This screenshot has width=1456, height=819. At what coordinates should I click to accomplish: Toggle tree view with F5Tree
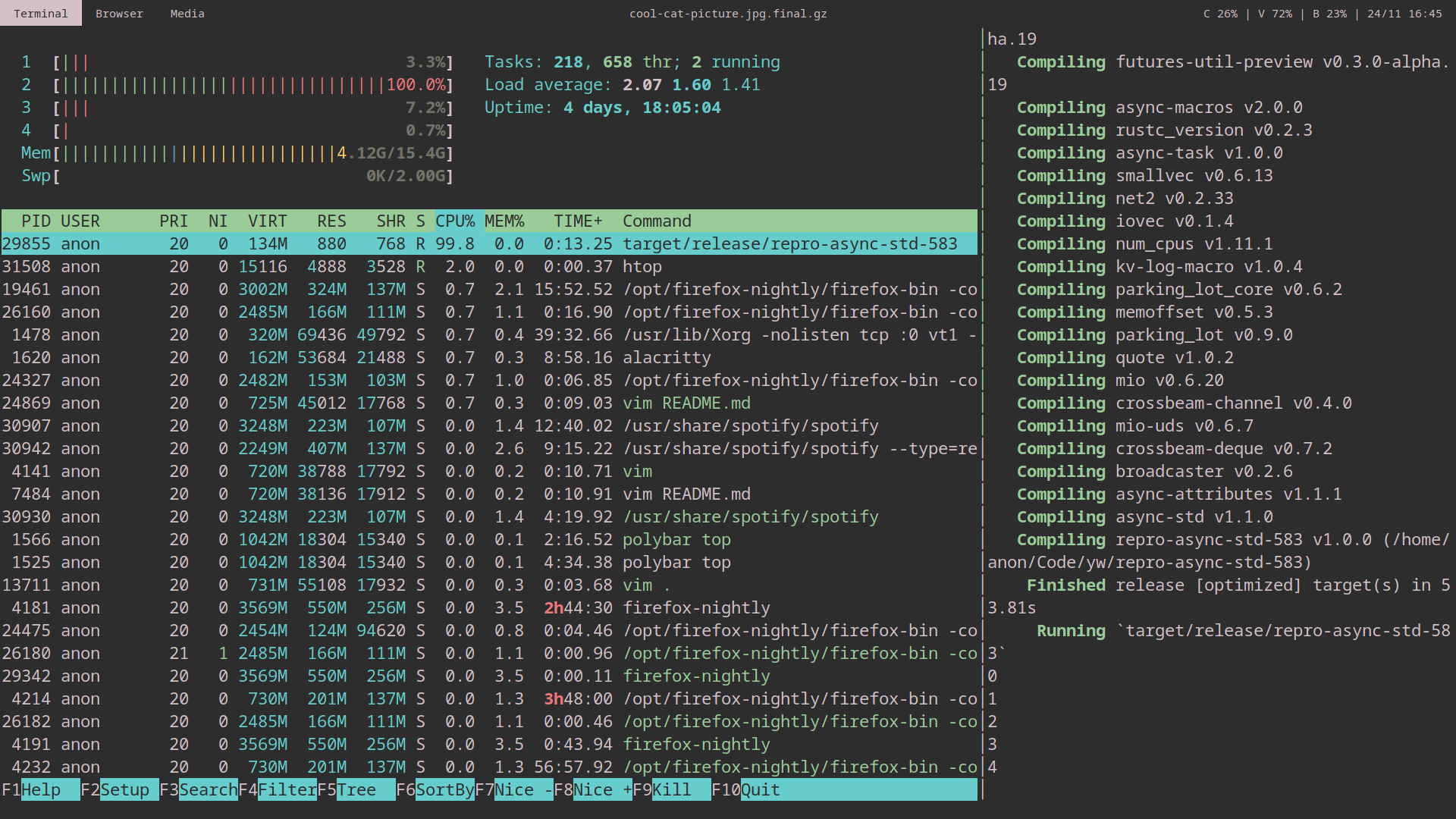[x=353, y=789]
